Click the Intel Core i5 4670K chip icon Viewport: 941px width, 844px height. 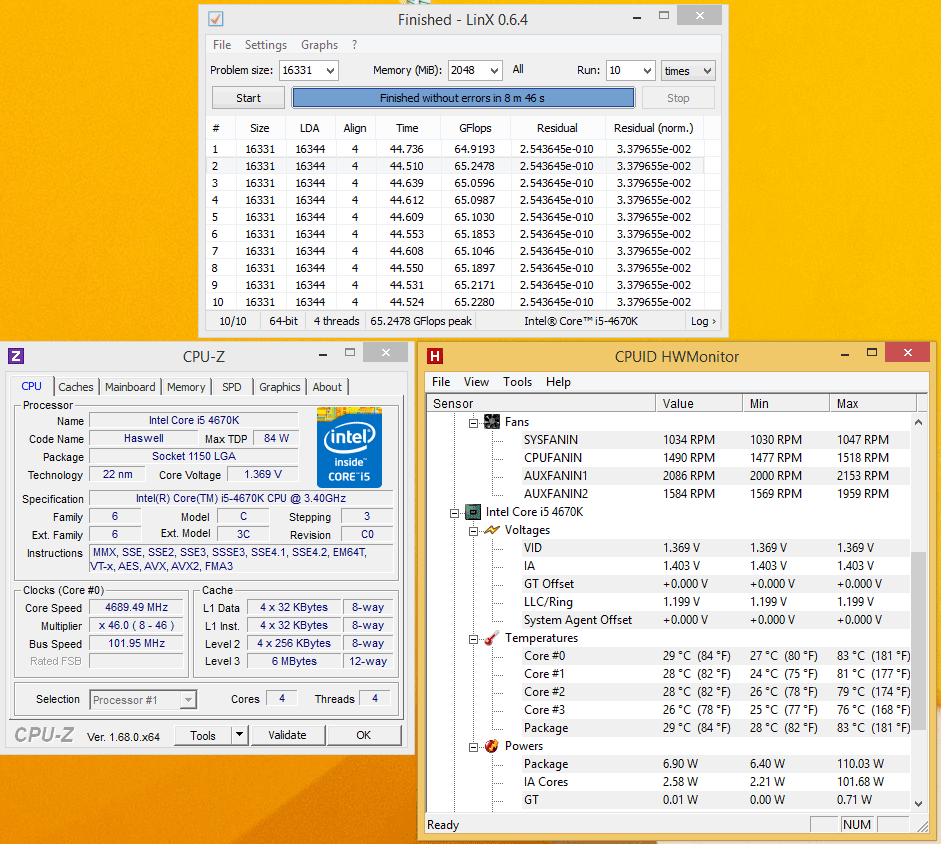474,512
